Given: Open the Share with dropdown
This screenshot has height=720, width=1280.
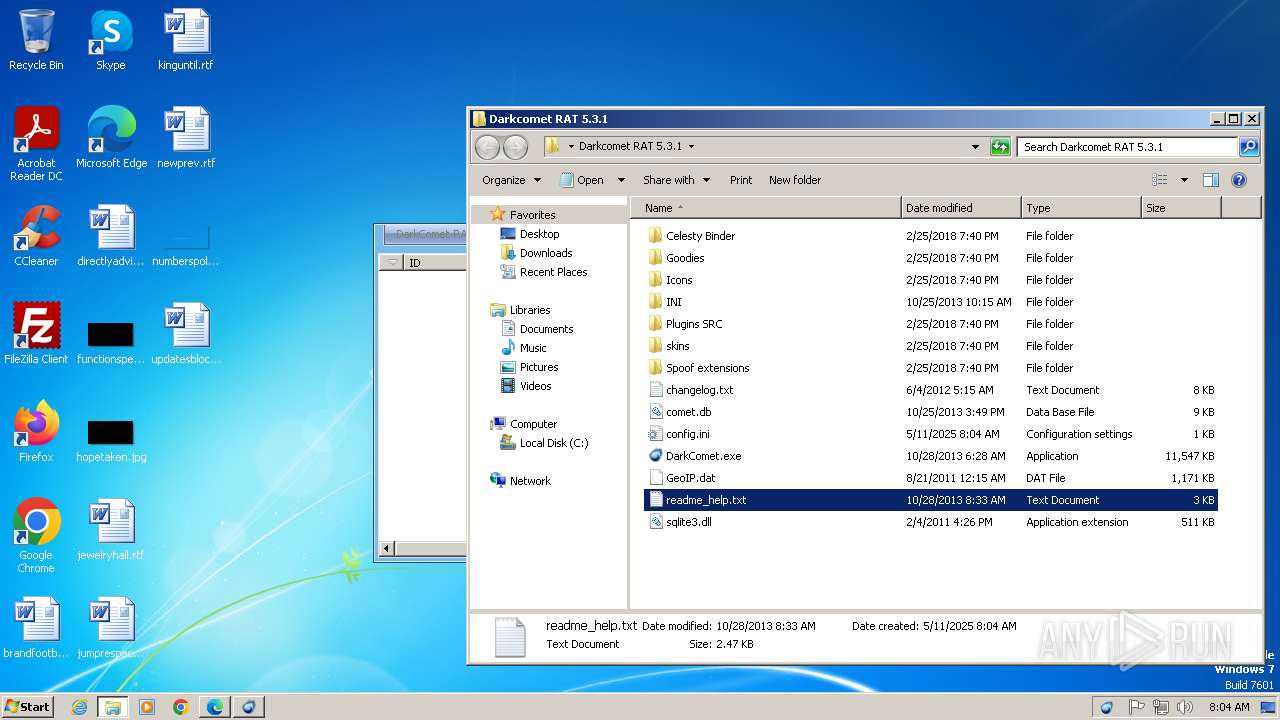Looking at the screenshot, I should click(676, 180).
